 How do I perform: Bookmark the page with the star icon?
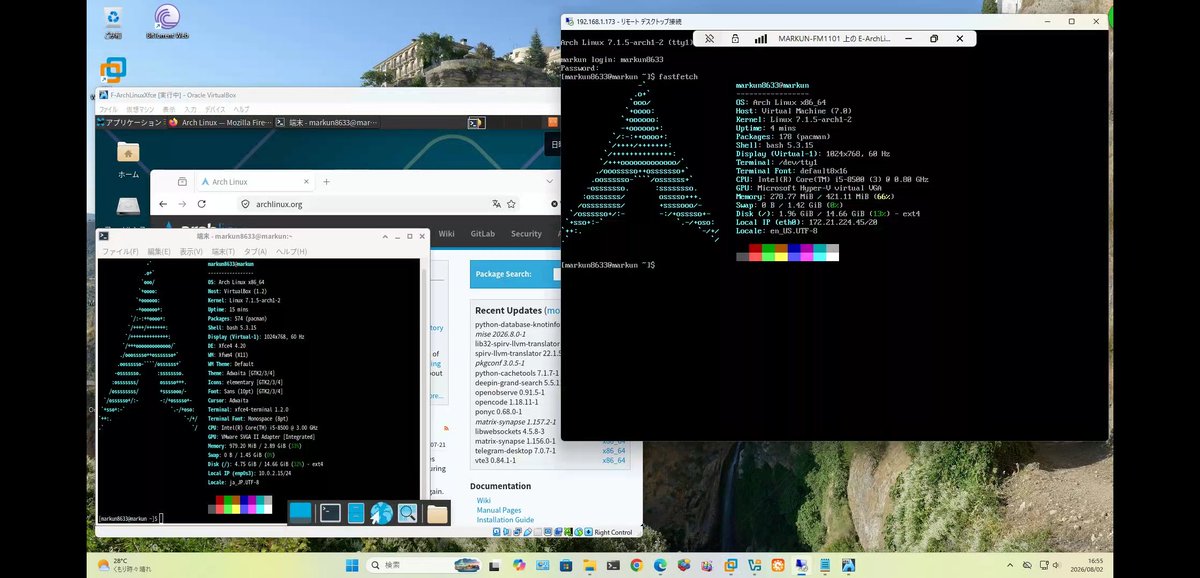pyautogui.click(x=511, y=204)
